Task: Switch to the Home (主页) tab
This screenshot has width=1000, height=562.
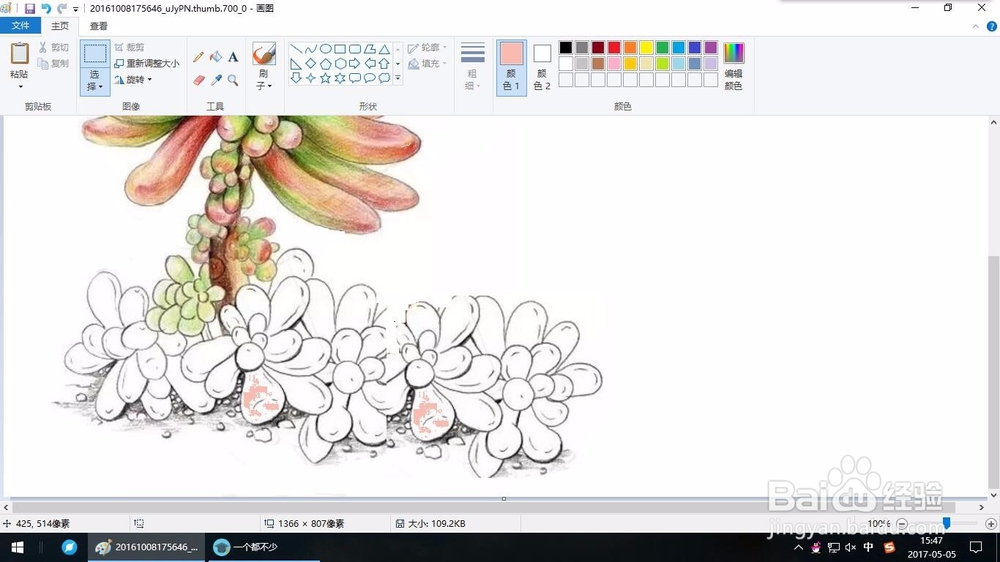Action: pos(60,26)
